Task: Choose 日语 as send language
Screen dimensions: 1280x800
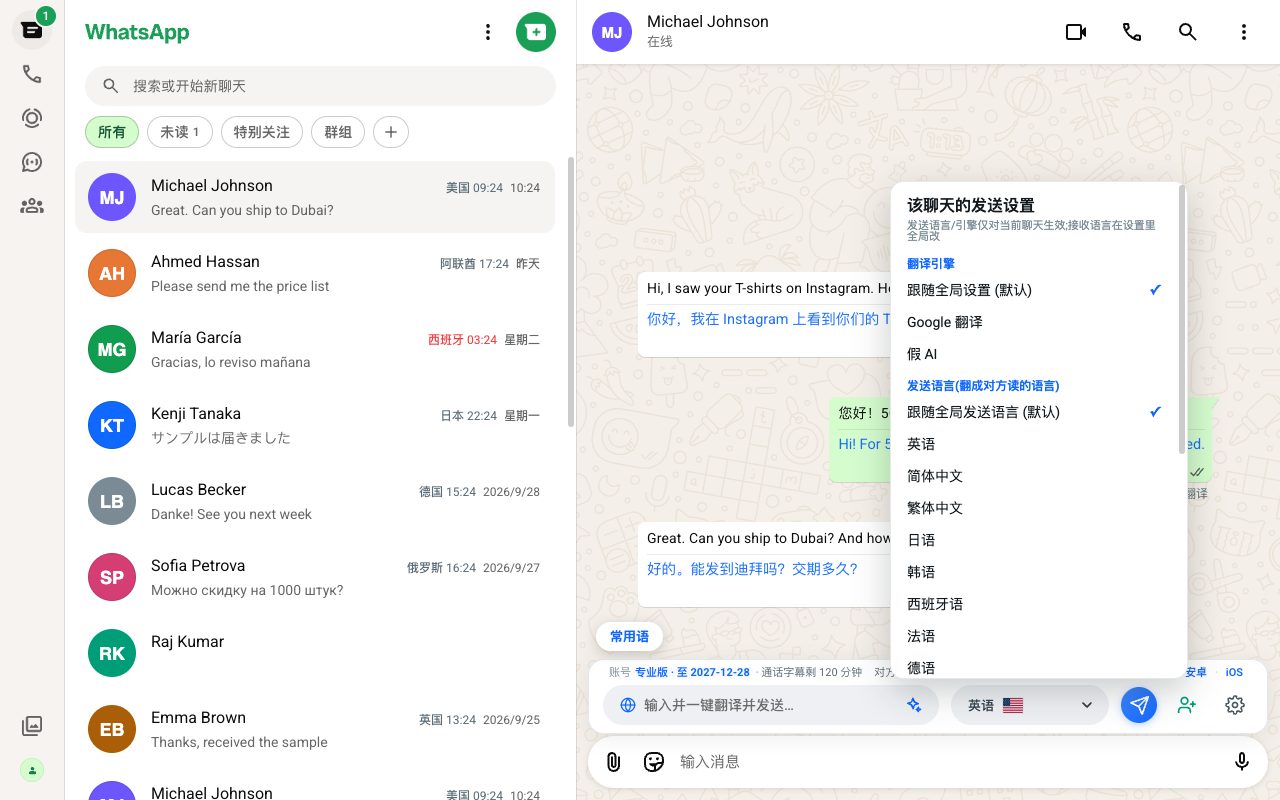Action: click(x=1035, y=540)
